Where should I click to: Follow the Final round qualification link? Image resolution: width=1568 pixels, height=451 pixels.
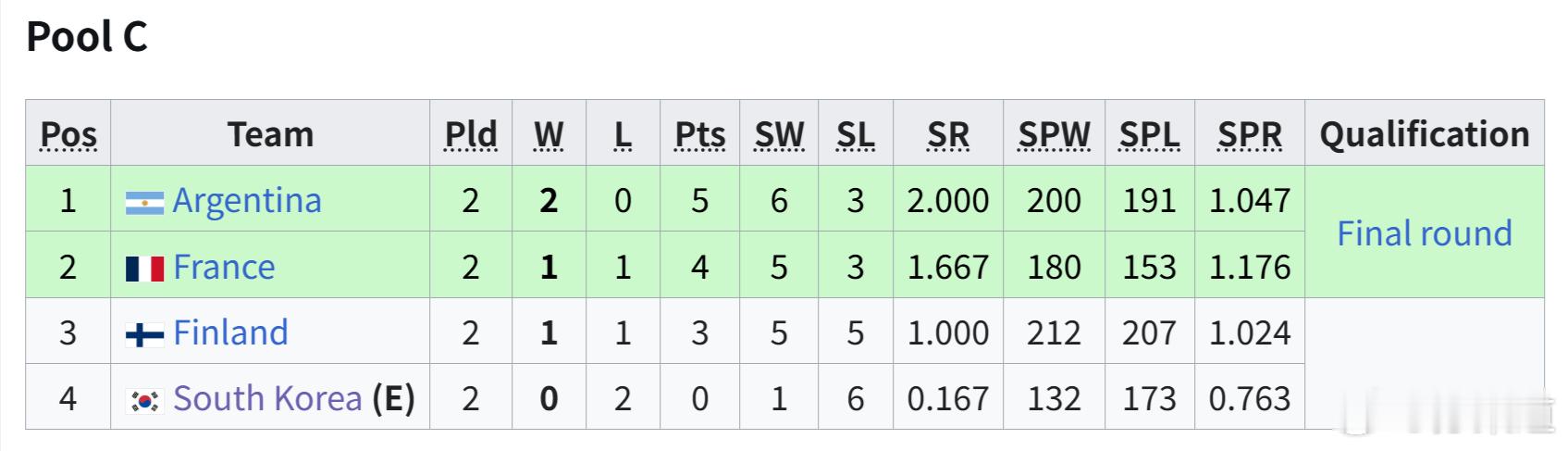coord(1425,233)
